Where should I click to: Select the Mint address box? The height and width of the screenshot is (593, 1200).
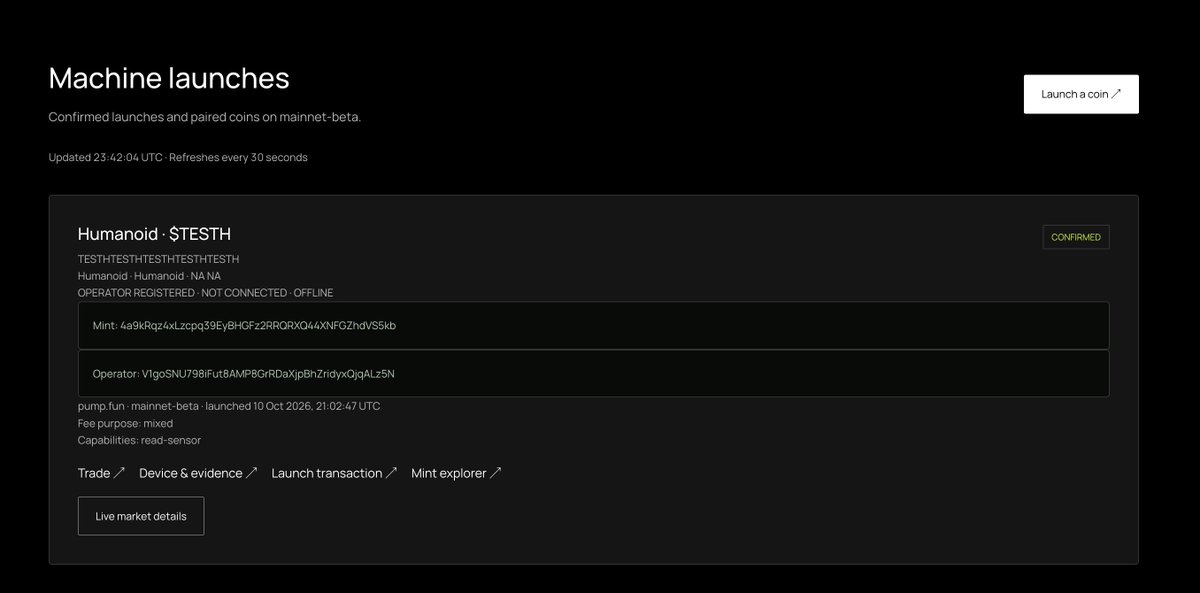point(593,325)
